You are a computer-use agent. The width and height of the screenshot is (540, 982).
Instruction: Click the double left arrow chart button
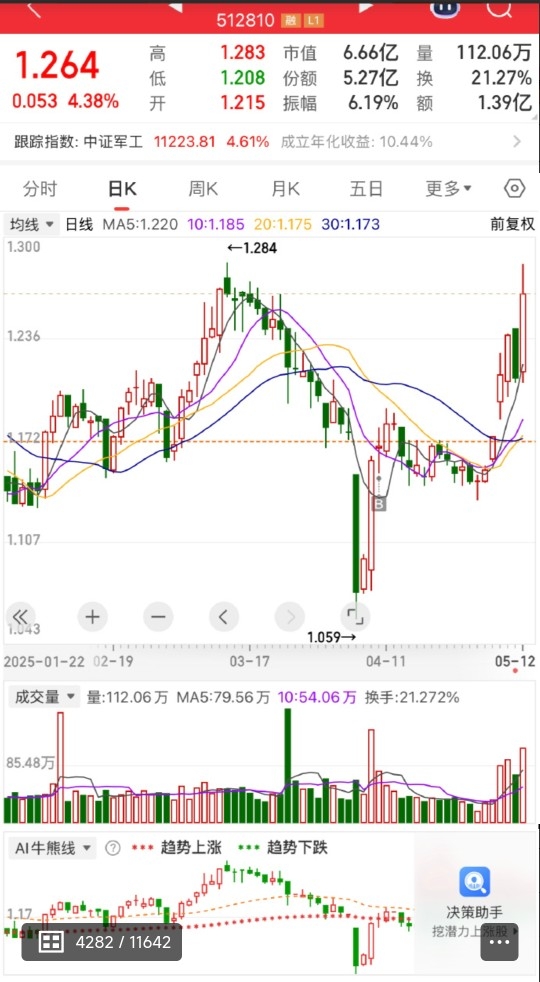(21, 616)
